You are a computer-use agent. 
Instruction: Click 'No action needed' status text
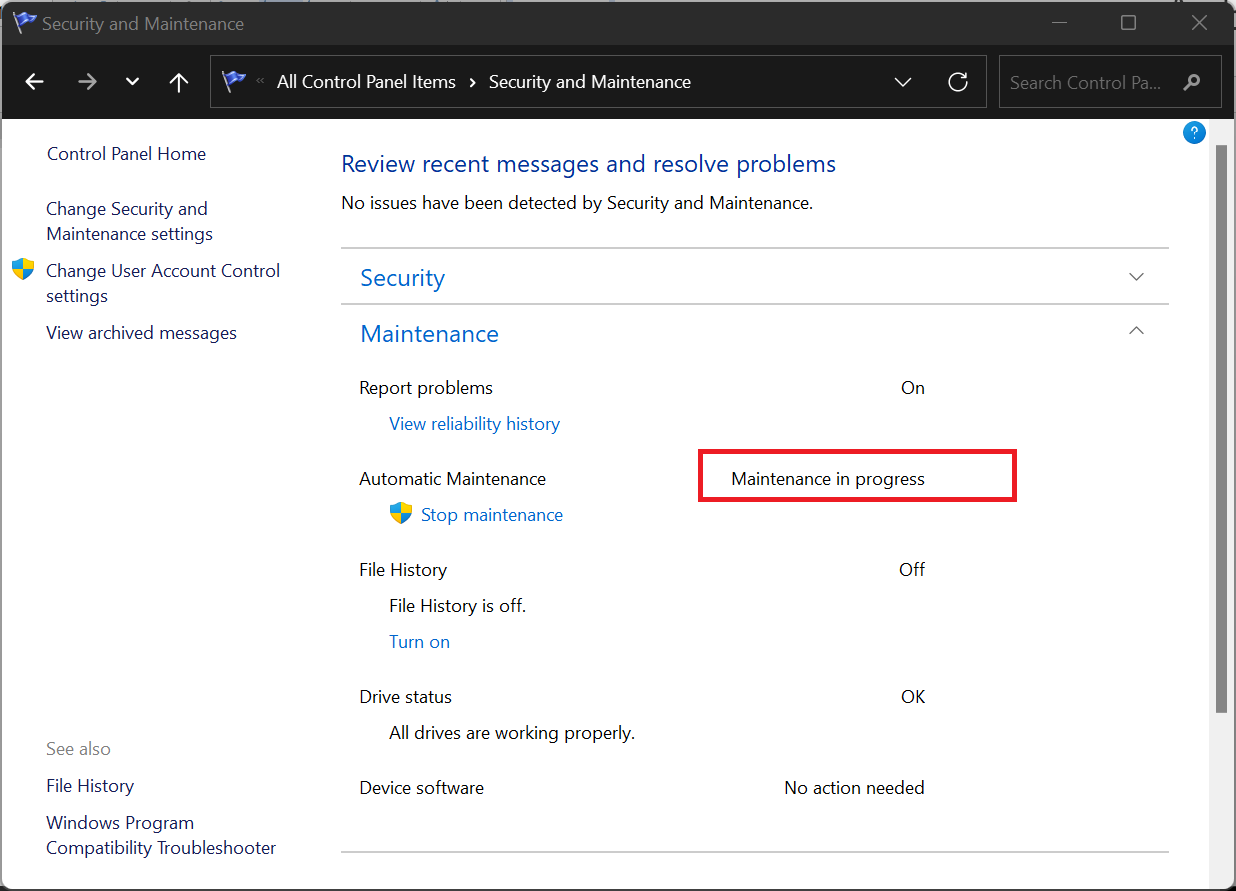tap(854, 788)
